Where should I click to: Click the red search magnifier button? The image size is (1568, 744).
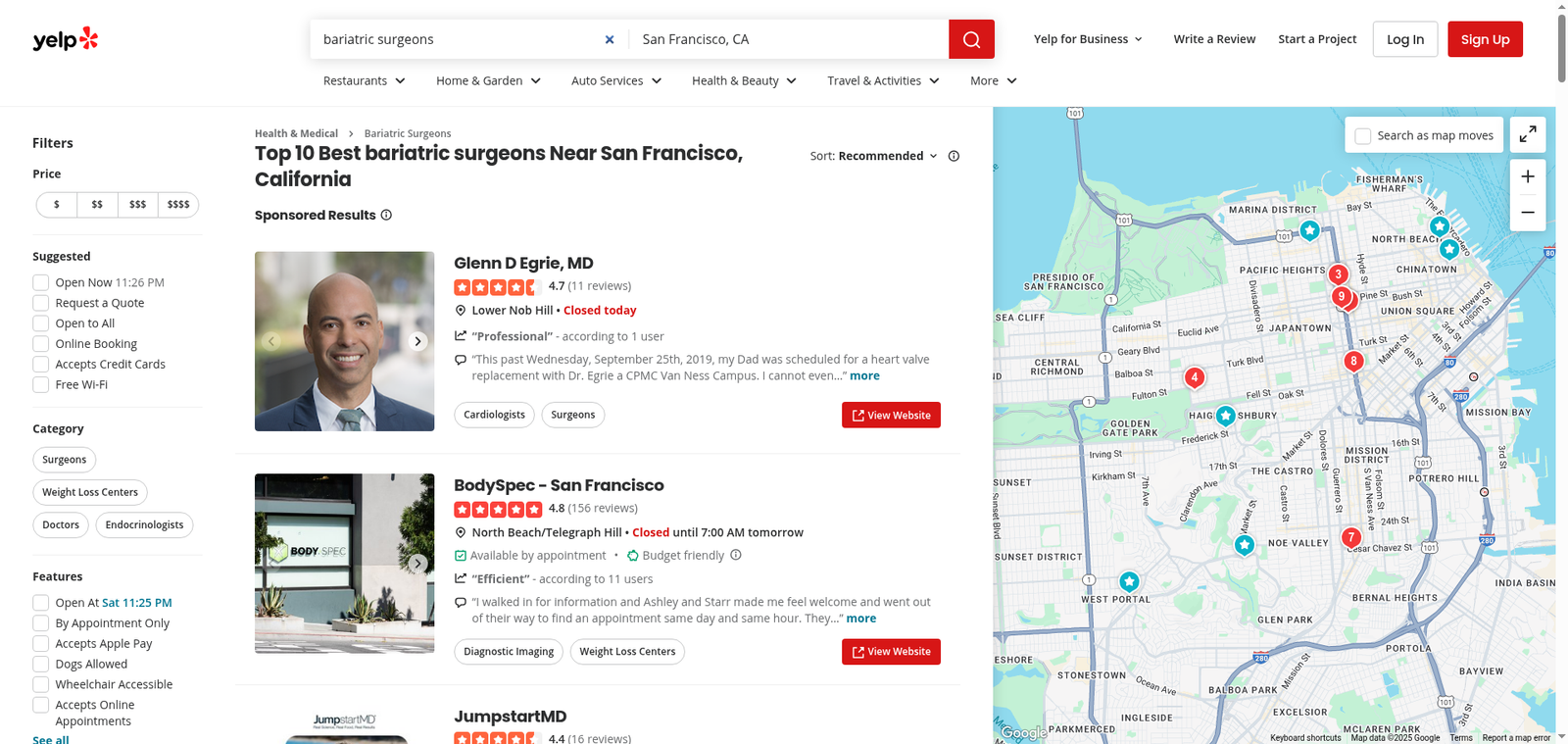tap(971, 39)
